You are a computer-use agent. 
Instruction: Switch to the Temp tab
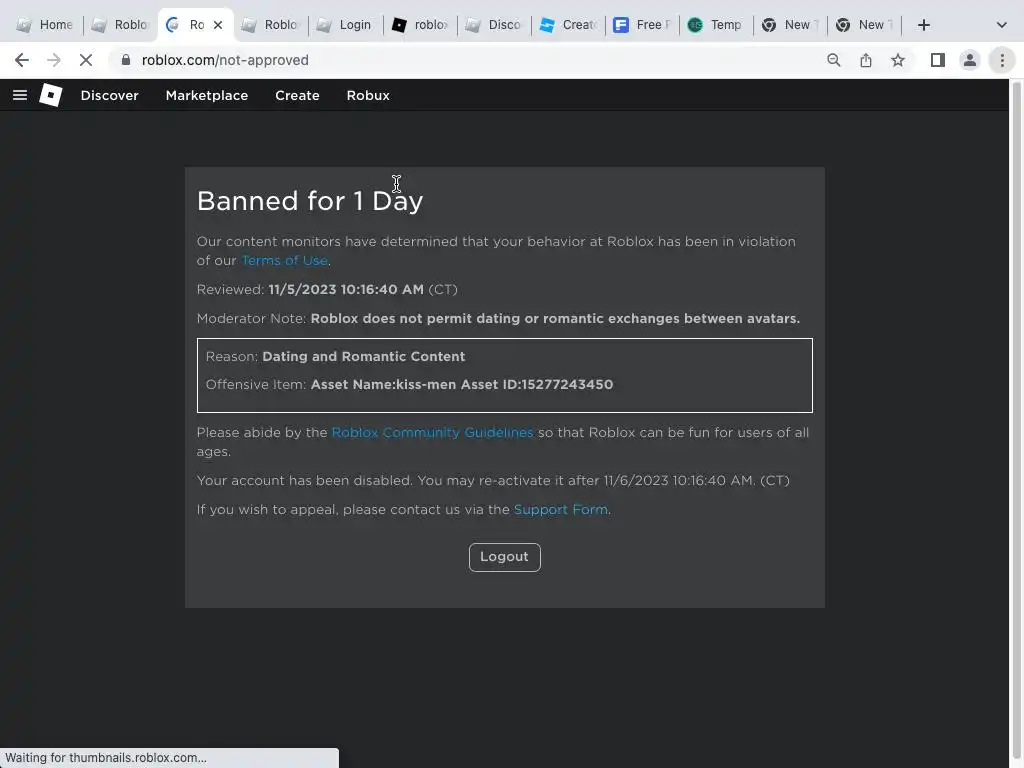click(x=716, y=25)
